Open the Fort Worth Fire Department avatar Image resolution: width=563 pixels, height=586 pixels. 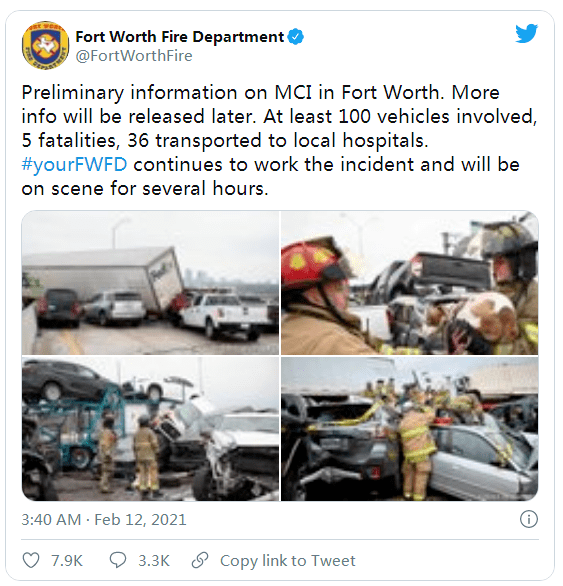(46, 45)
